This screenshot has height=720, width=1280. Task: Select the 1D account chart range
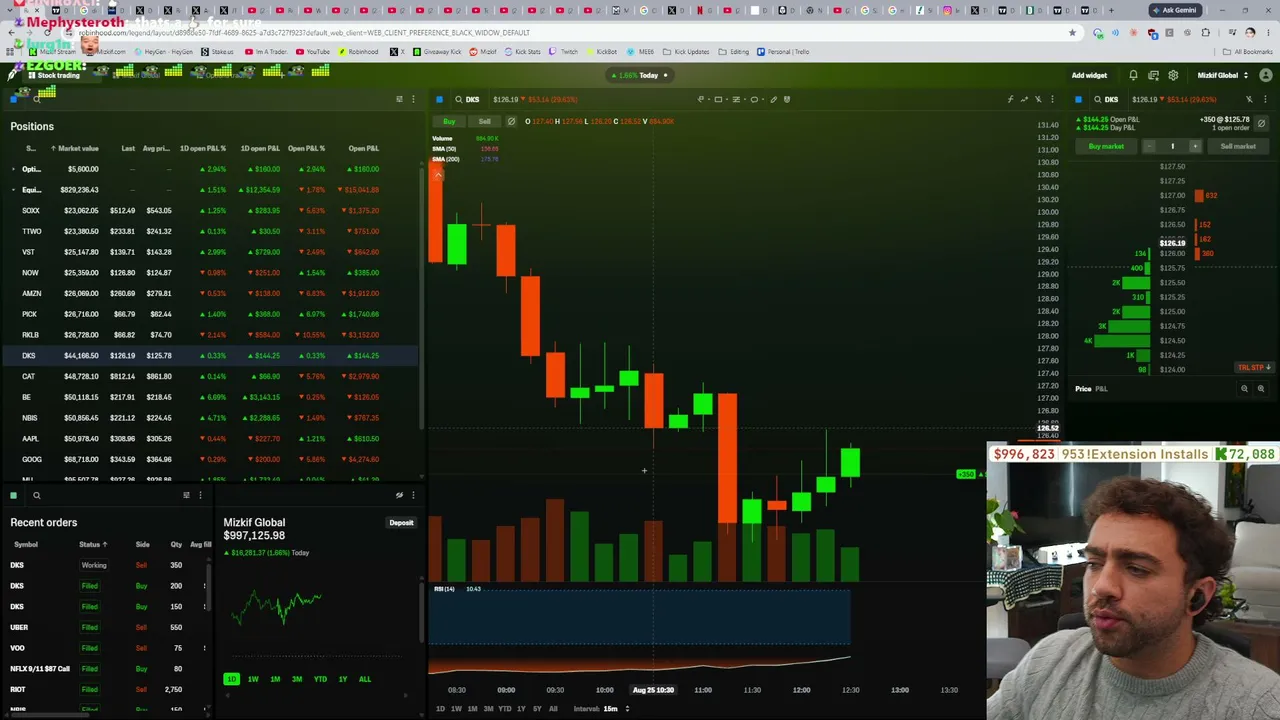[231, 680]
